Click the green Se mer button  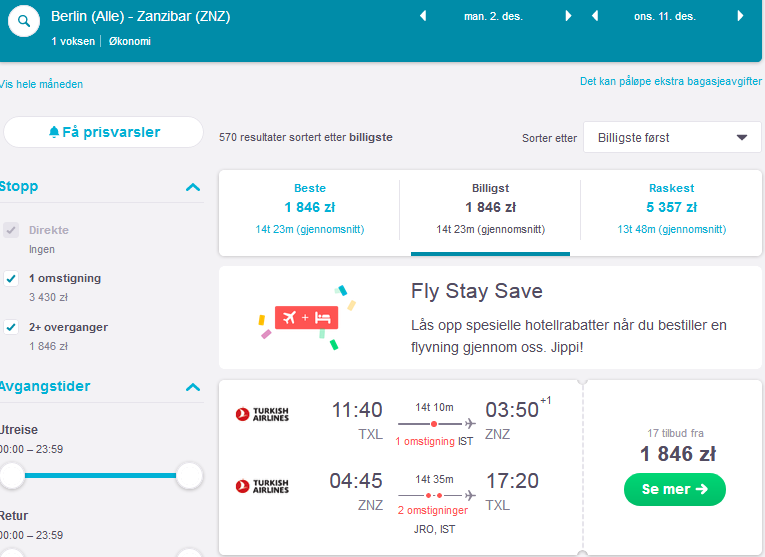coord(674,489)
